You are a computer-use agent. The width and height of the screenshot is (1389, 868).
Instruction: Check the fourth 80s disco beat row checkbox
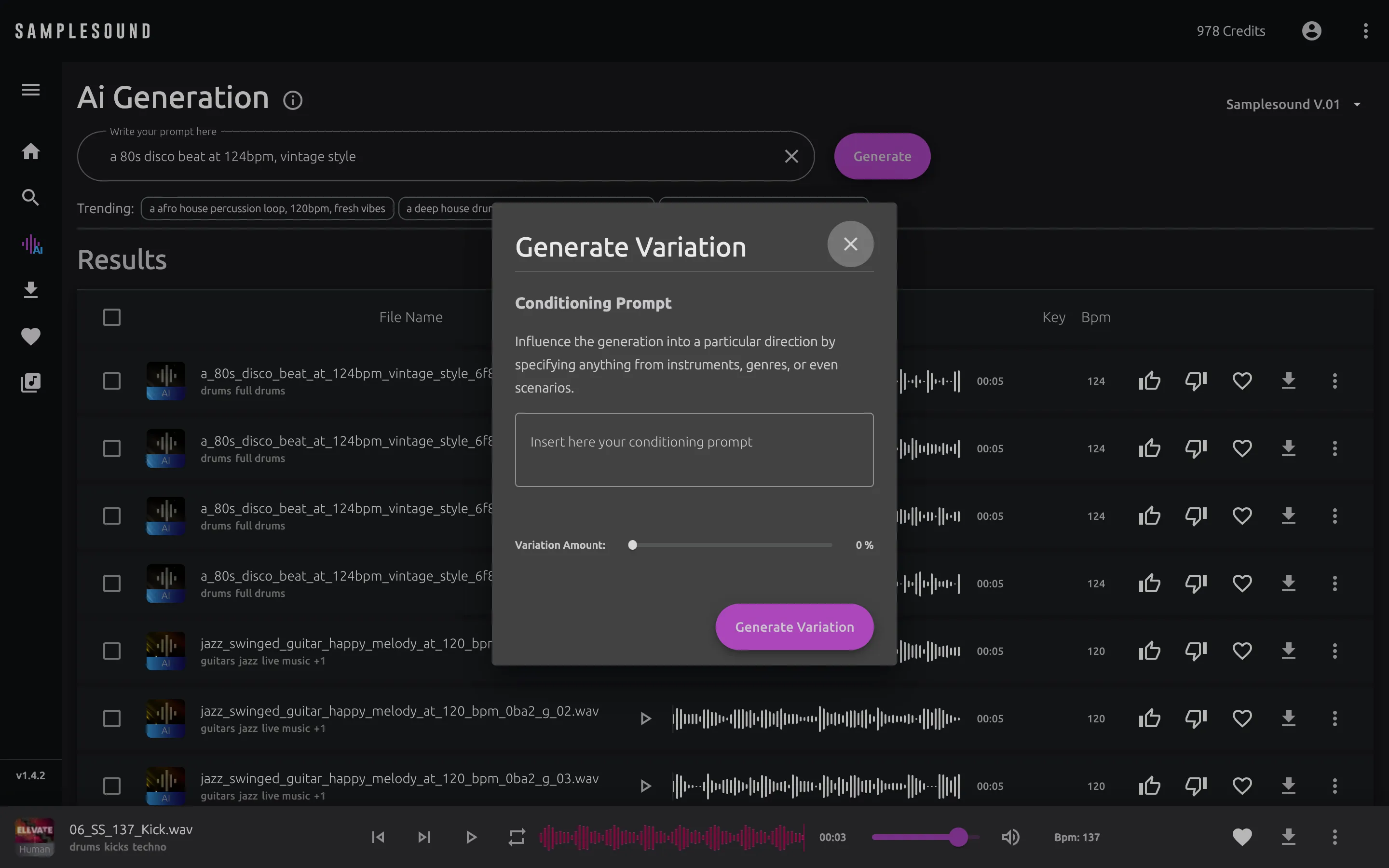[112, 583]
